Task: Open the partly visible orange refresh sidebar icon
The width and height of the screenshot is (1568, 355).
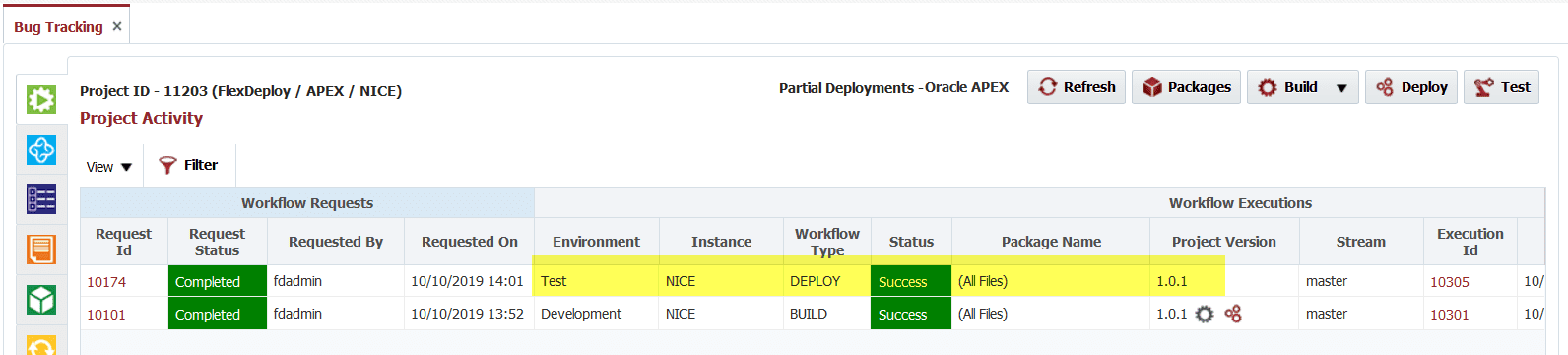Action: 41,345
